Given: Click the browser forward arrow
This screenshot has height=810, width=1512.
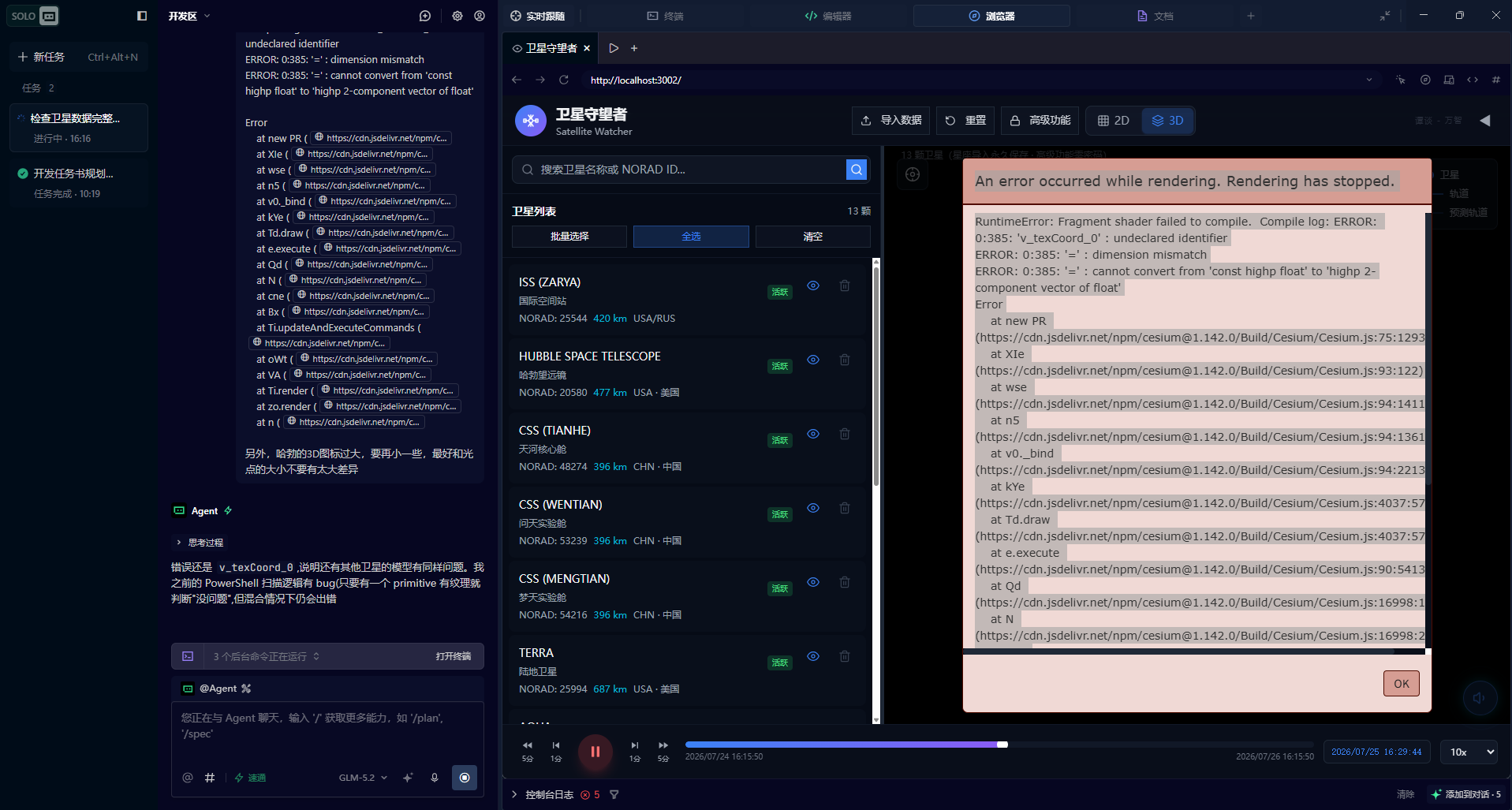Looking at the screenshot, I should 540,80.
